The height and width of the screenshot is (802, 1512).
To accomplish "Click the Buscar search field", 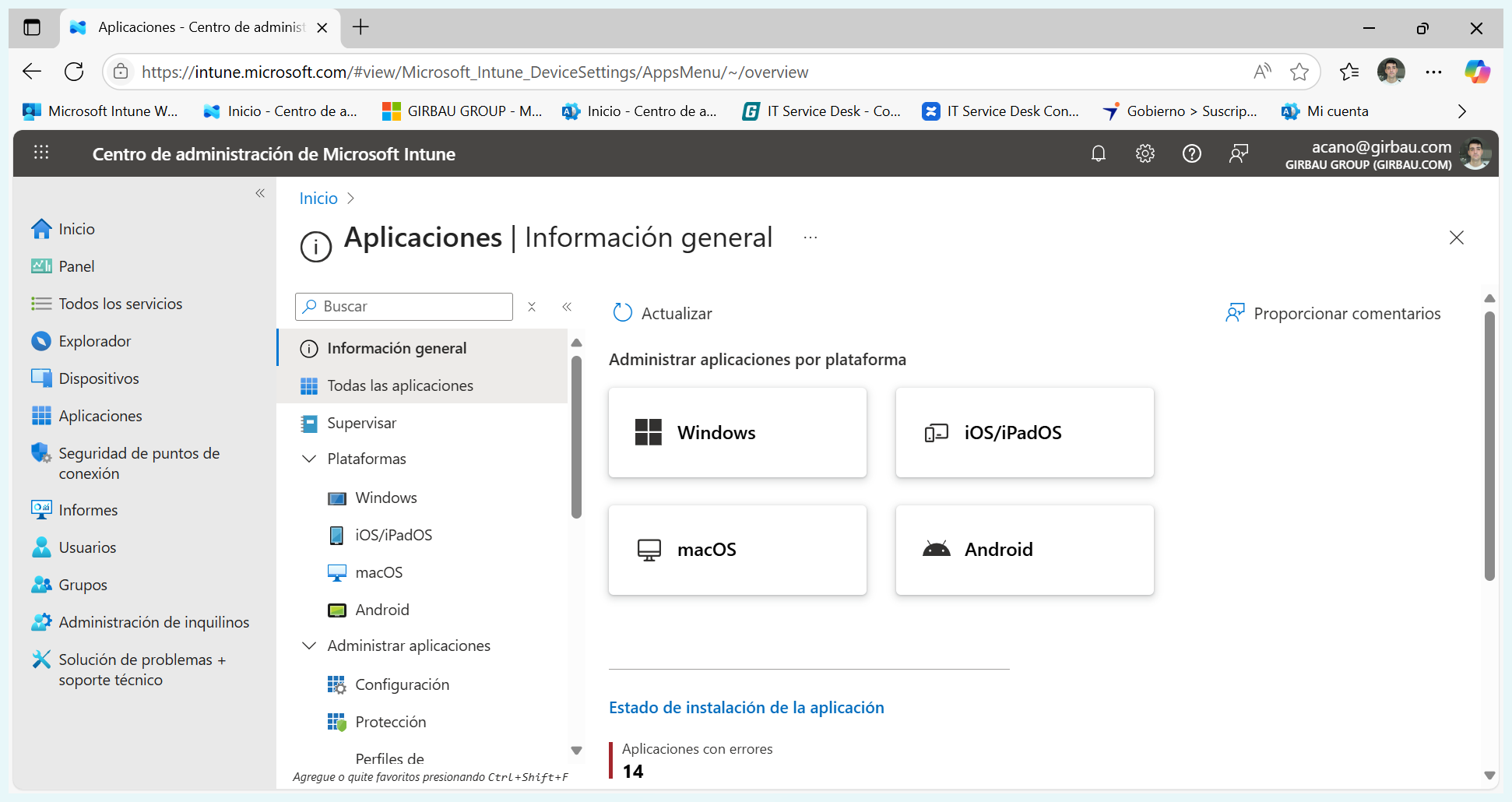I will point(403,306).
